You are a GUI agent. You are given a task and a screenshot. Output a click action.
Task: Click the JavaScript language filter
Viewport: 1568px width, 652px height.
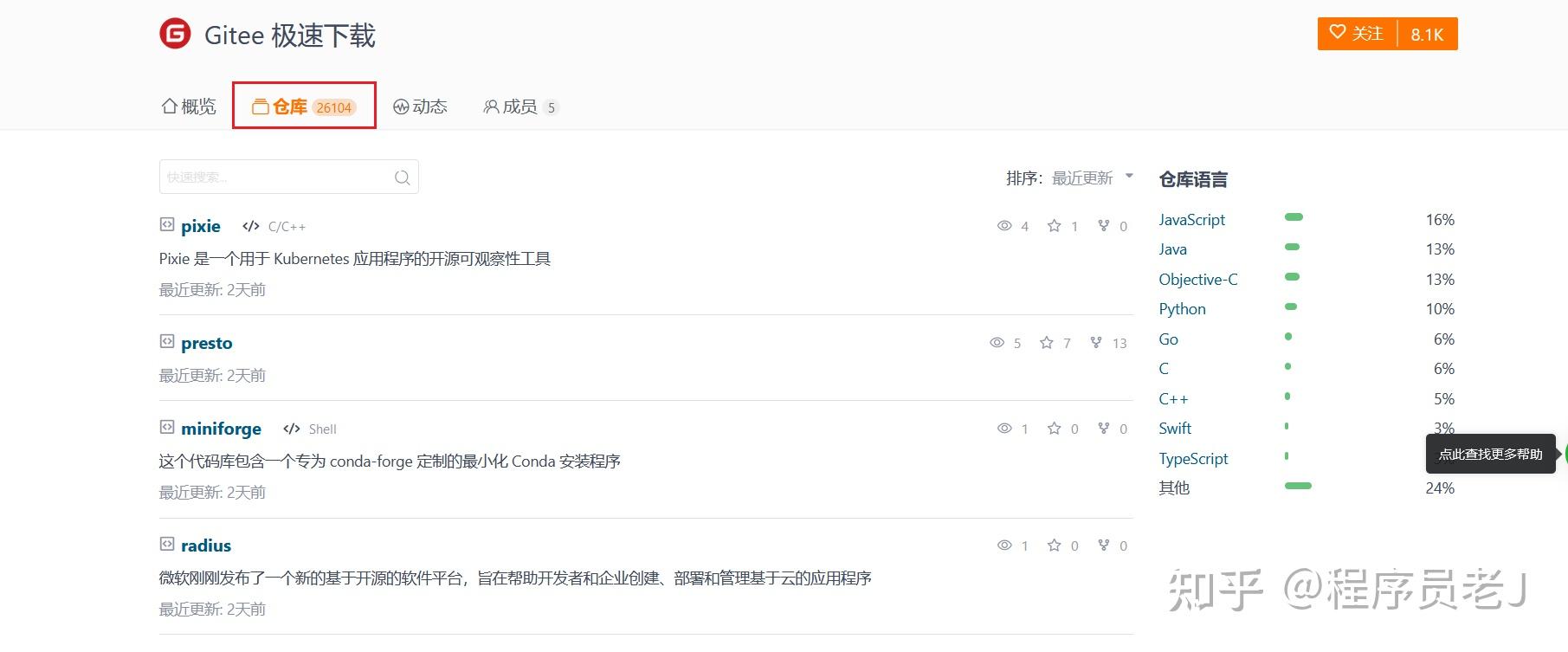pos(1191,219)
